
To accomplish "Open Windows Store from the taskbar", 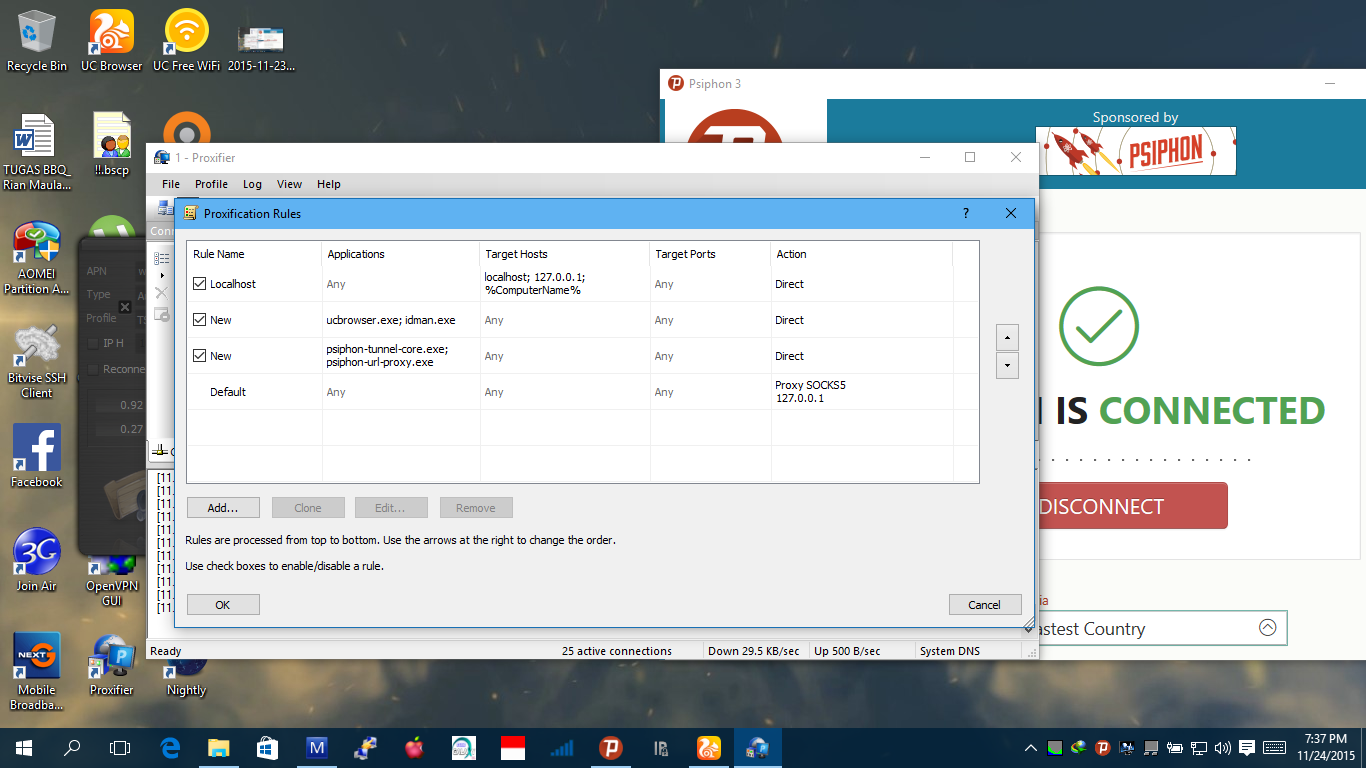I will tap(267, 747).
